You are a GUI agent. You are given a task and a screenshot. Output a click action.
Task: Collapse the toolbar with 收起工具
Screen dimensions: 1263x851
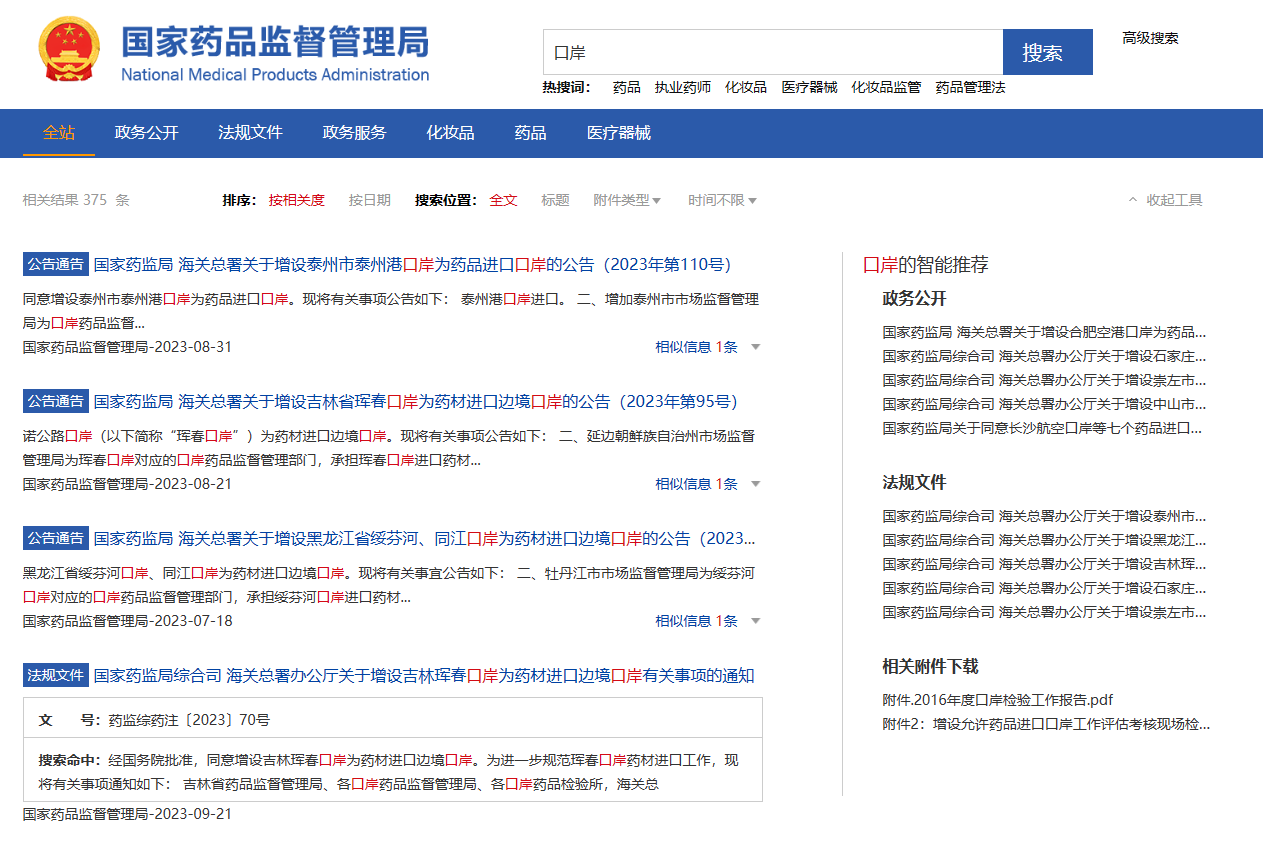(x=1166, y=200)
